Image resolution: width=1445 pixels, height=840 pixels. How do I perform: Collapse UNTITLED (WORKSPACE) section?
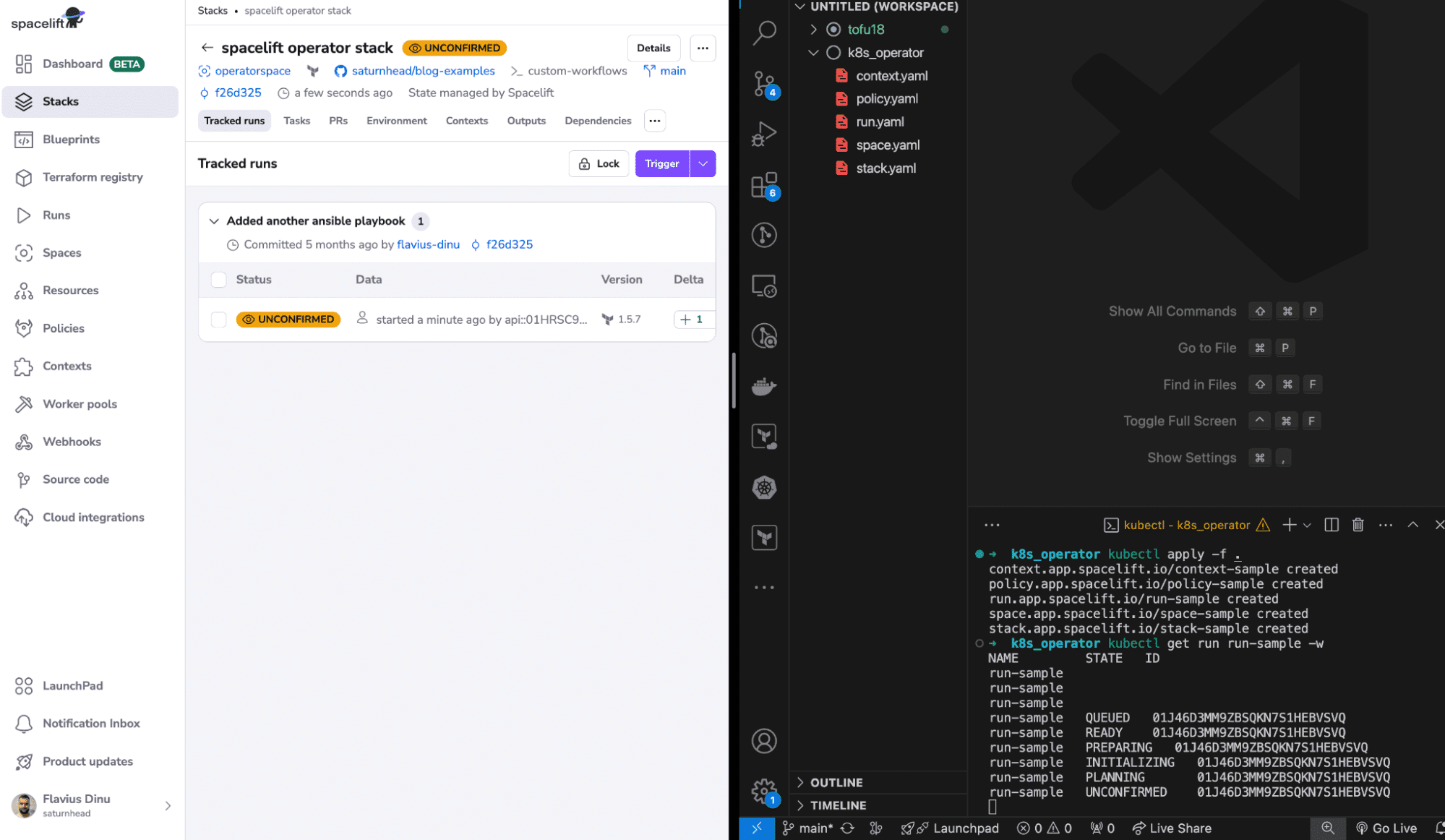(879, 7)
